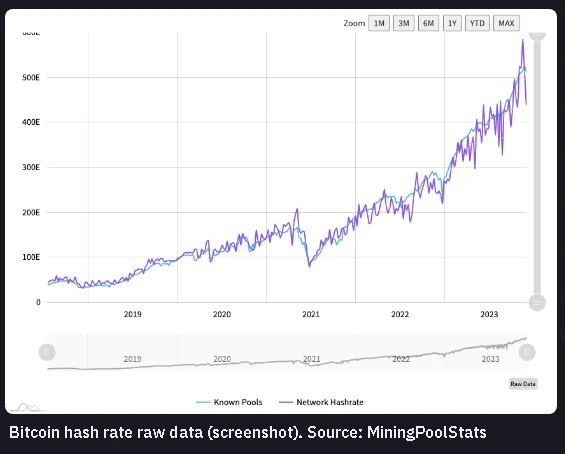565x454 pixels.
Task: Show the MAX time range
Action: click(506, 23)
